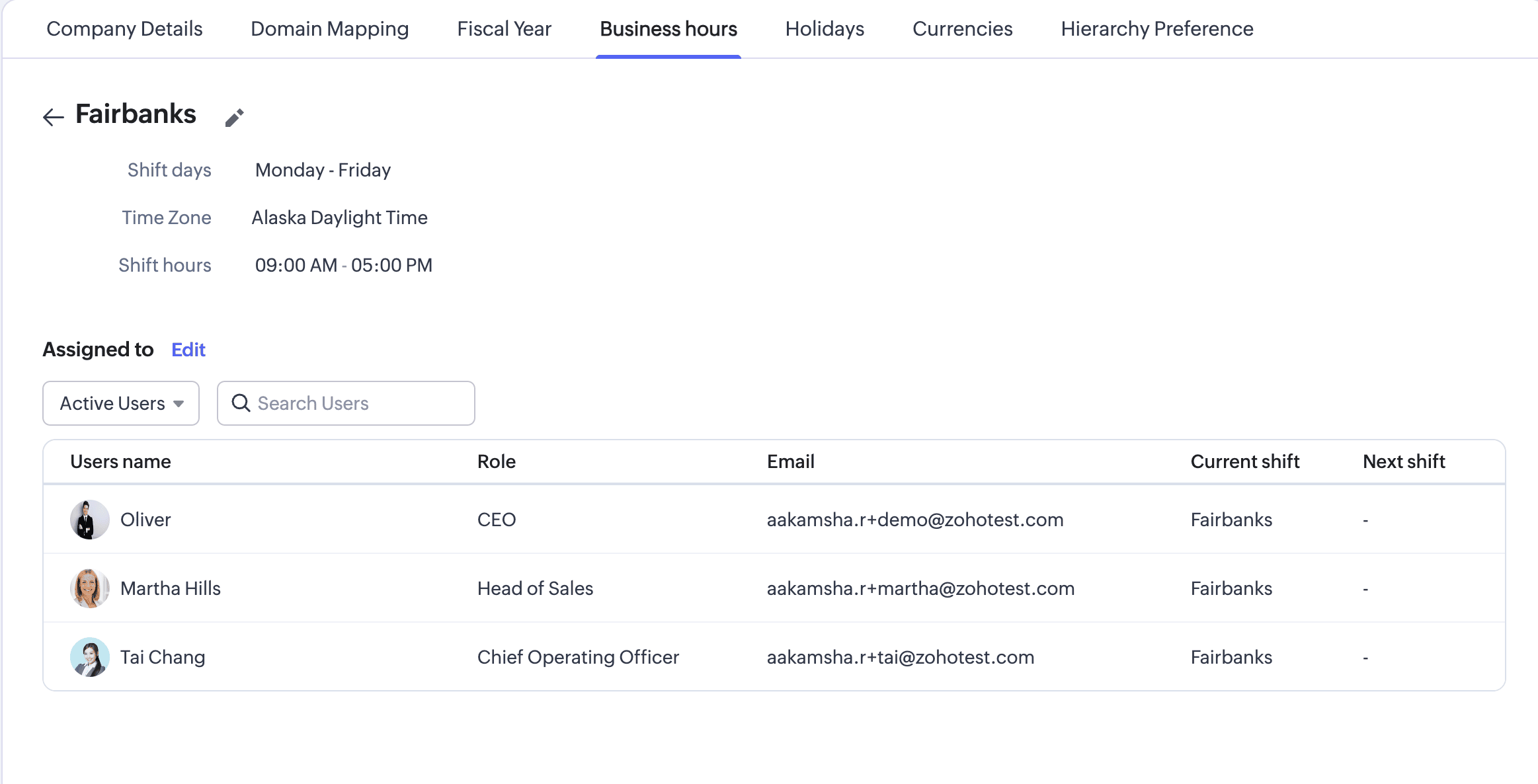Open the Company Details tab

tap(124, 29)
